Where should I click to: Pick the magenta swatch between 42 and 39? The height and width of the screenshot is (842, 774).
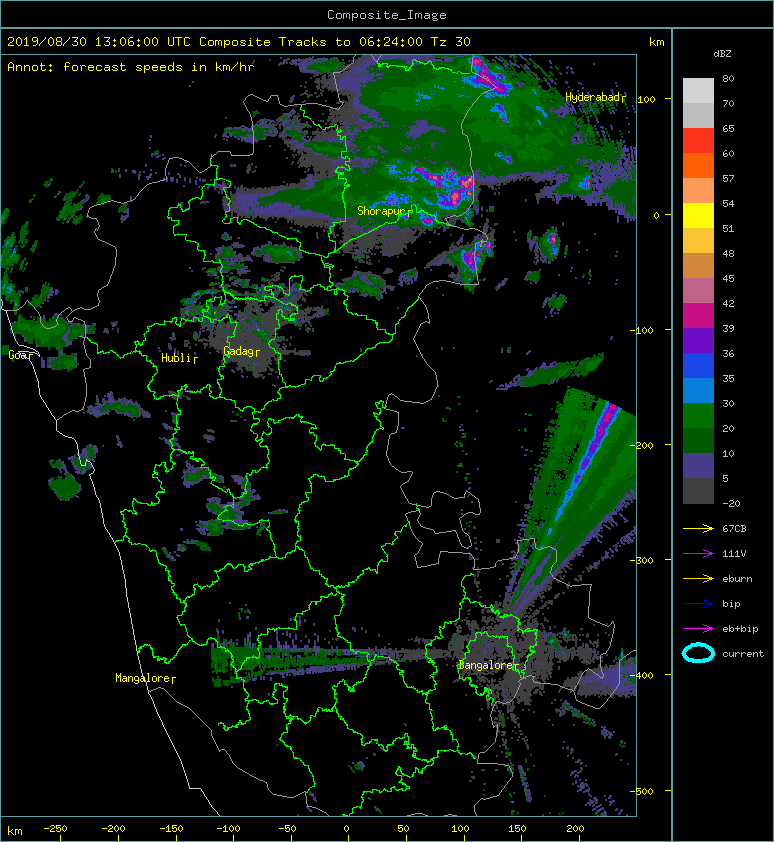(x=698, y=316)
